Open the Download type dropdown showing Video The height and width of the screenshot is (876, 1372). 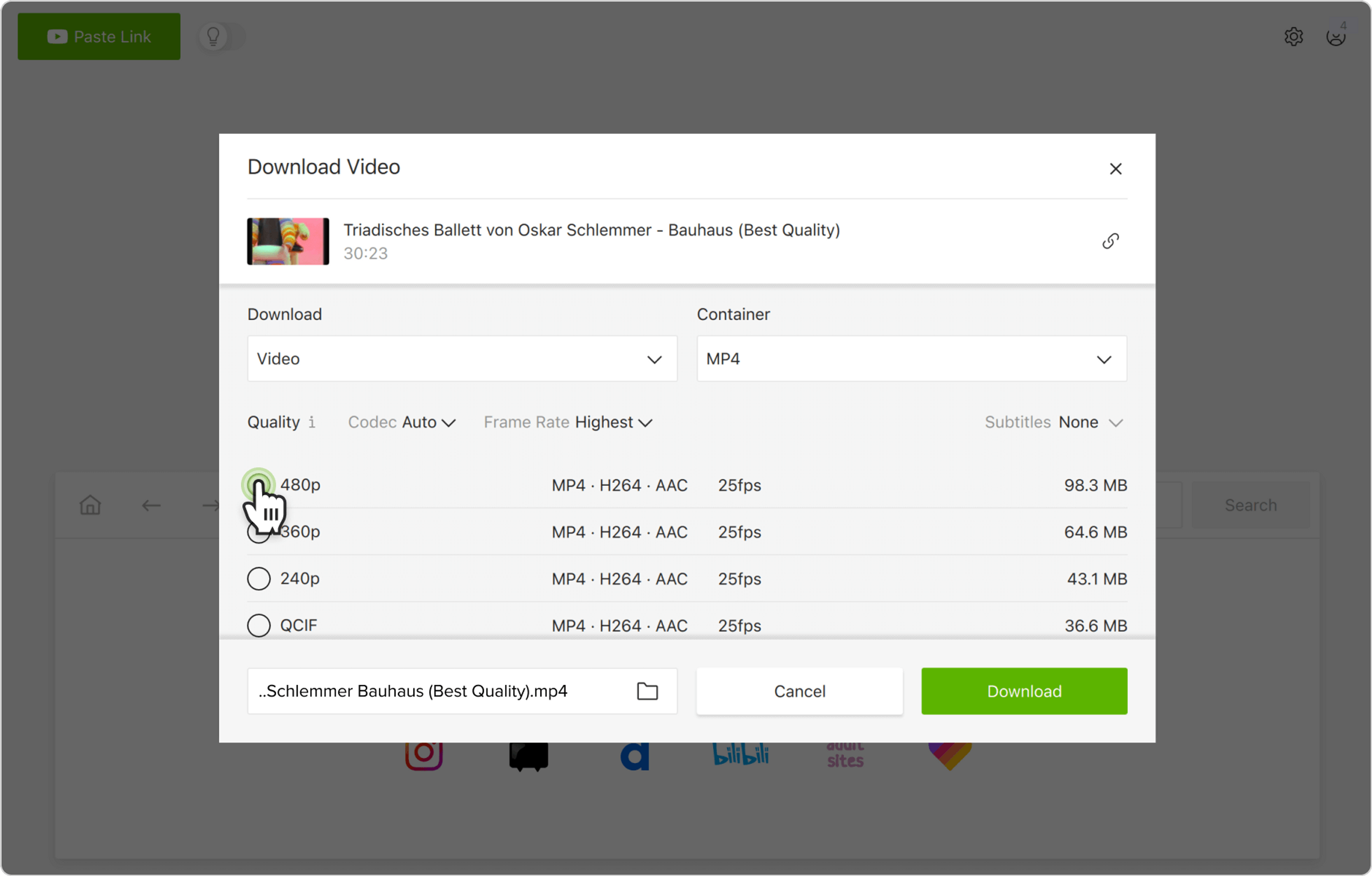click(x=462, y=359)
